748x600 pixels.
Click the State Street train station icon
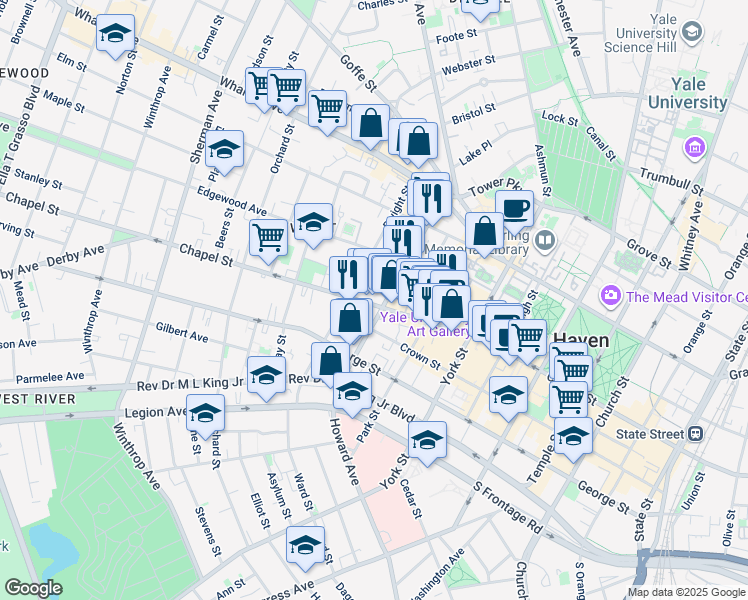point(696,434)
